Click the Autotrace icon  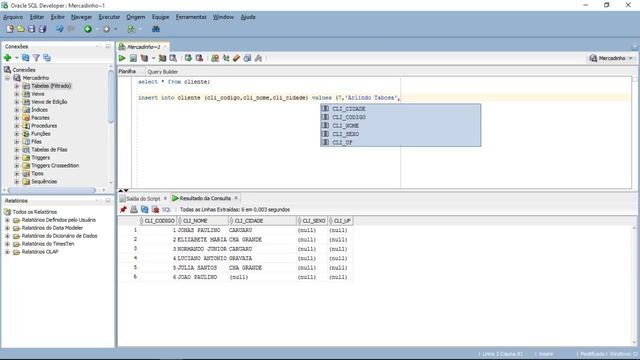pos(162,58)
